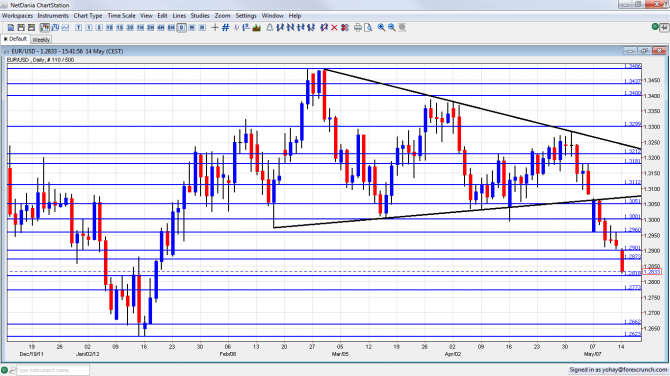Open the Chart Type menu
This screenshot has width=670, height=376.
[x=88, y=16]
